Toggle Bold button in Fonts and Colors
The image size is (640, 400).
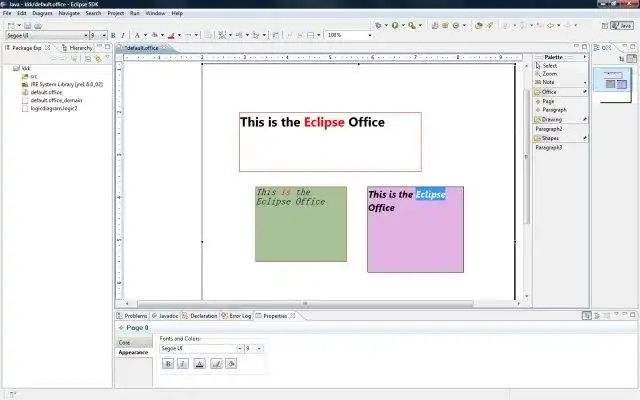coord(168,364)
